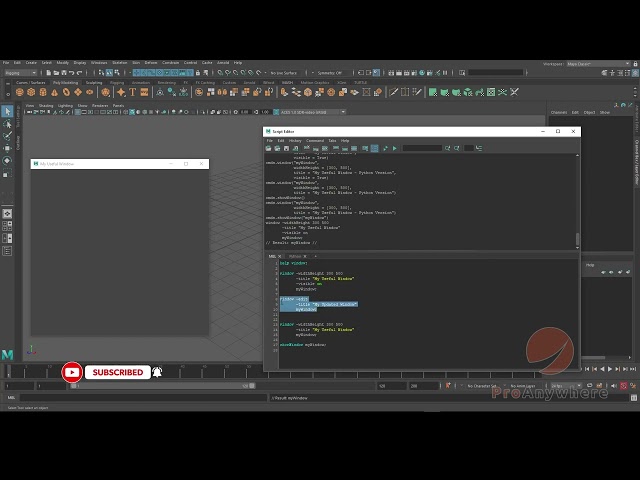
Task: Open the Rigging menu set dropdown
Action: (x=20, y=73)
